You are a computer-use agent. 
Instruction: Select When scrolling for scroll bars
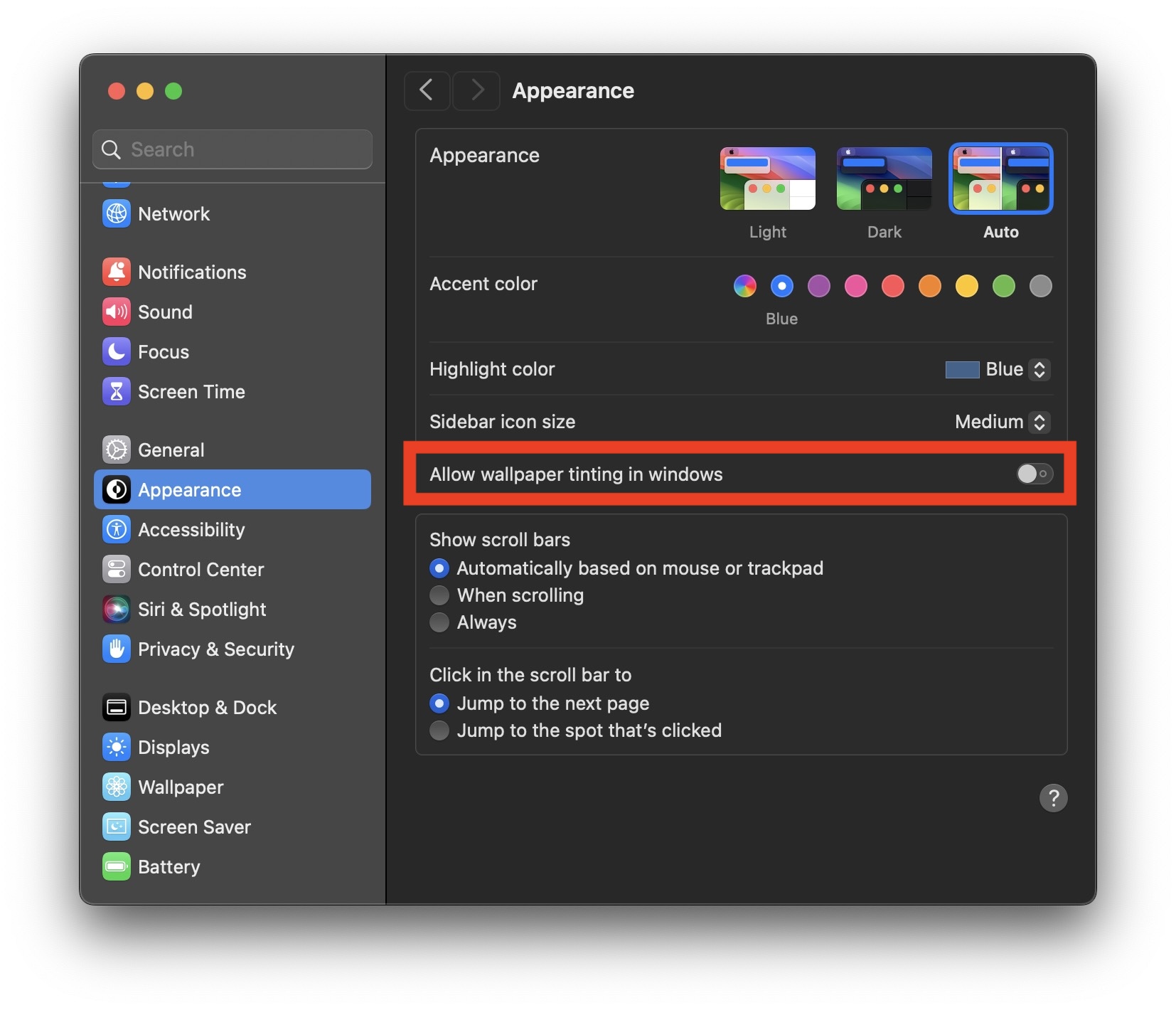tap(439, 595)
